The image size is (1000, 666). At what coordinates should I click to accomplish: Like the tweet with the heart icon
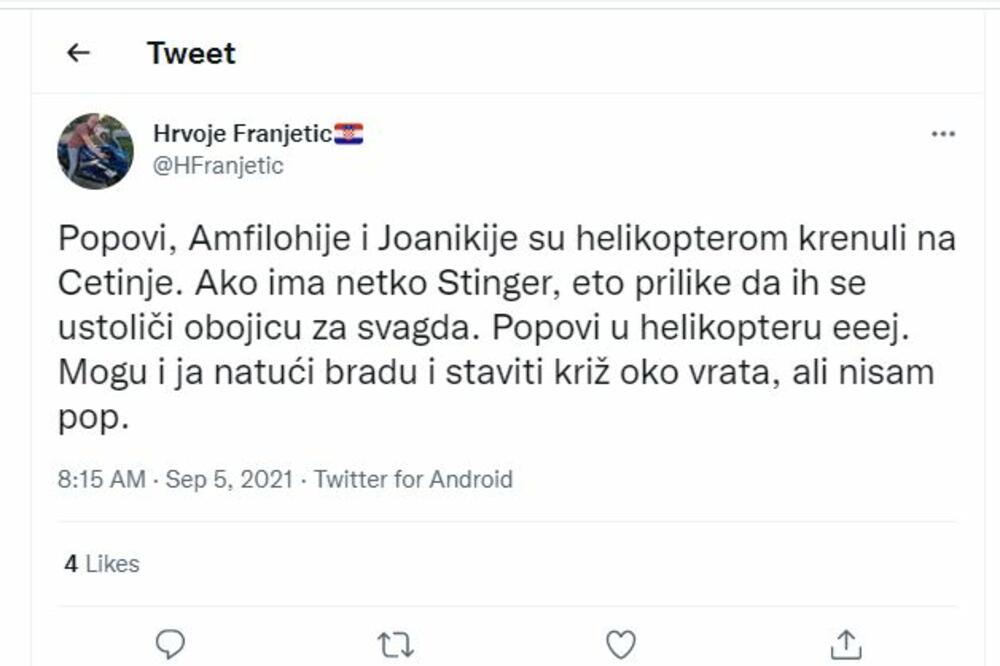click(x=620, y=644)
